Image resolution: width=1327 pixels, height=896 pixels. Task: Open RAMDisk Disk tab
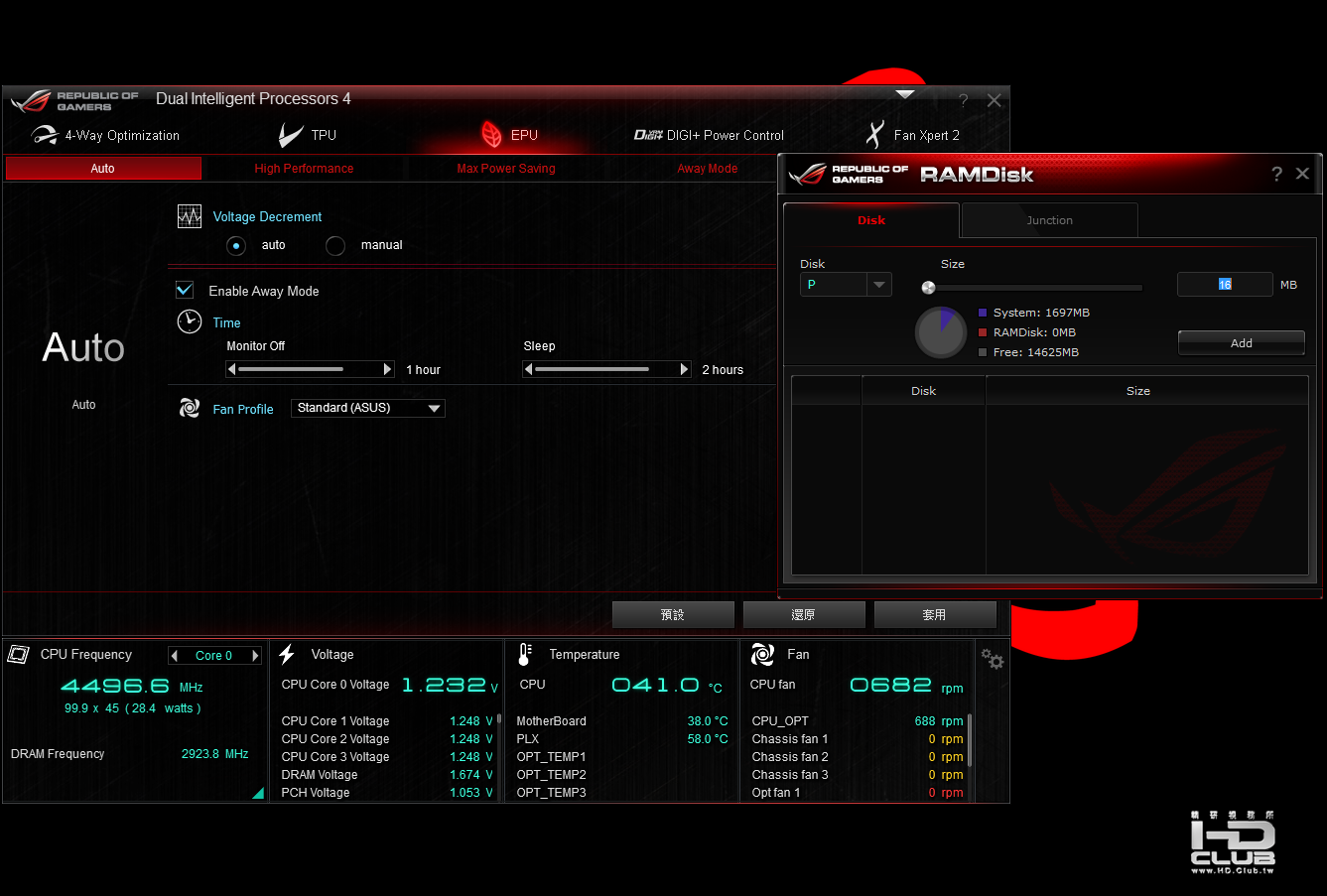click(x=871, y=220)
